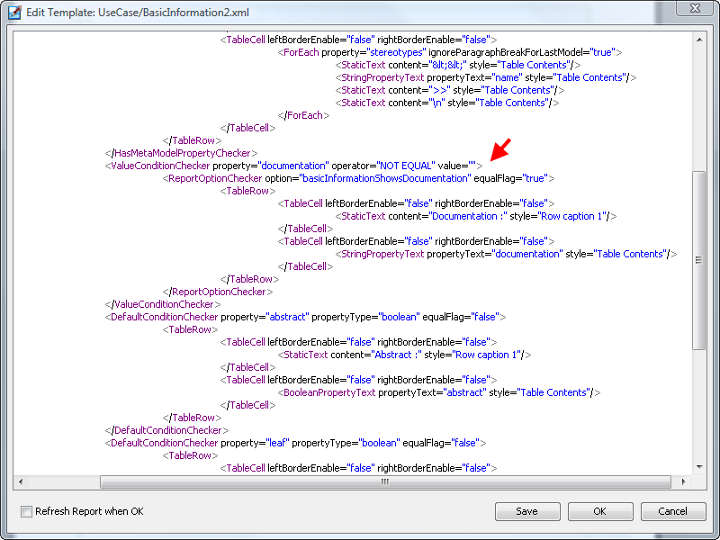Click the StaticText "Abstract :" line
The image size is (720, 540).
(405, 355)
